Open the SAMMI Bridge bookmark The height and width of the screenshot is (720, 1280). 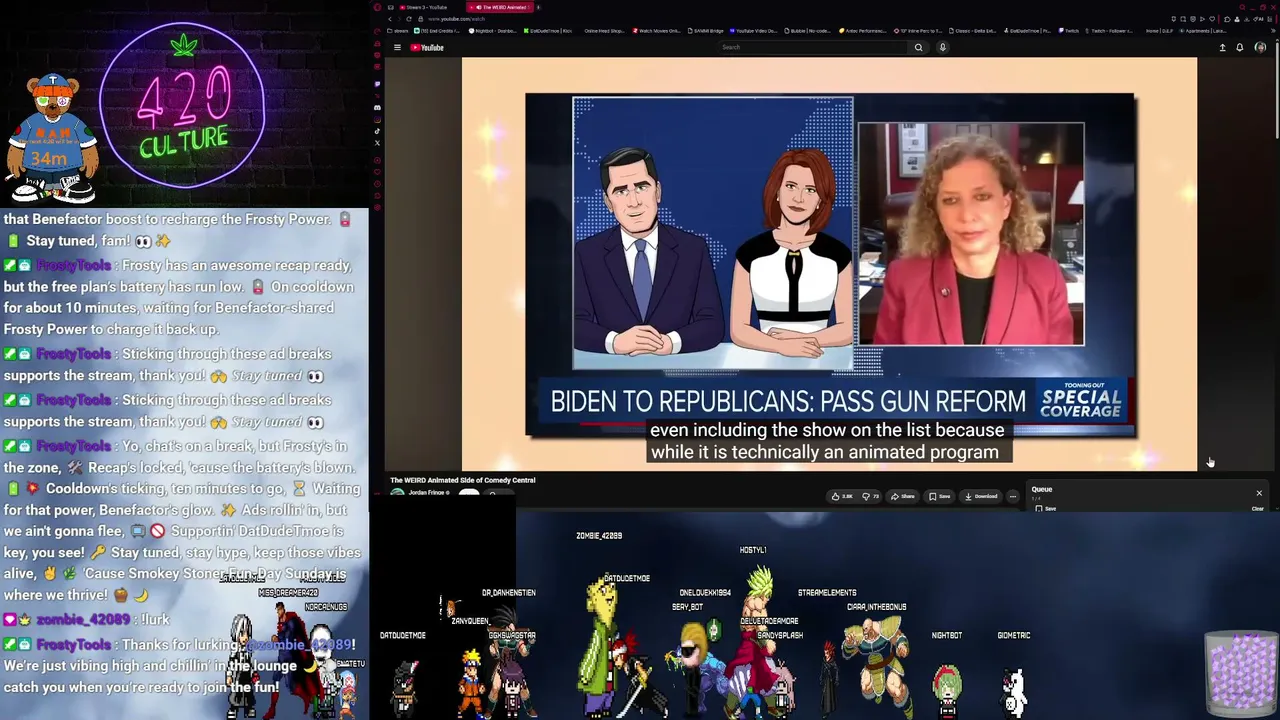pyautogui.click(x=704, y=31)
